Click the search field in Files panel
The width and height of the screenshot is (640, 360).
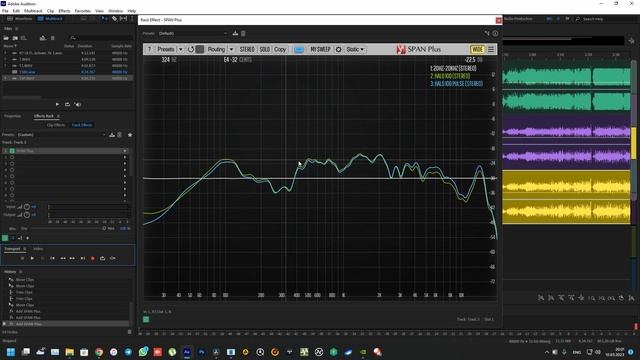click(101, 38)
